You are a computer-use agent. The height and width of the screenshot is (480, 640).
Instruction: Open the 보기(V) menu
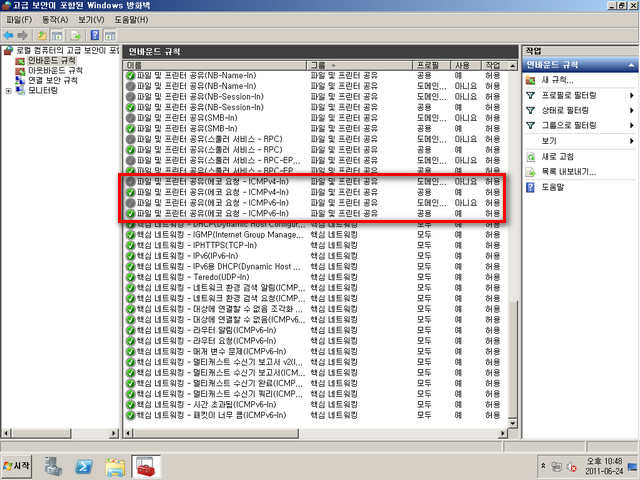click(x=91, y=20)
